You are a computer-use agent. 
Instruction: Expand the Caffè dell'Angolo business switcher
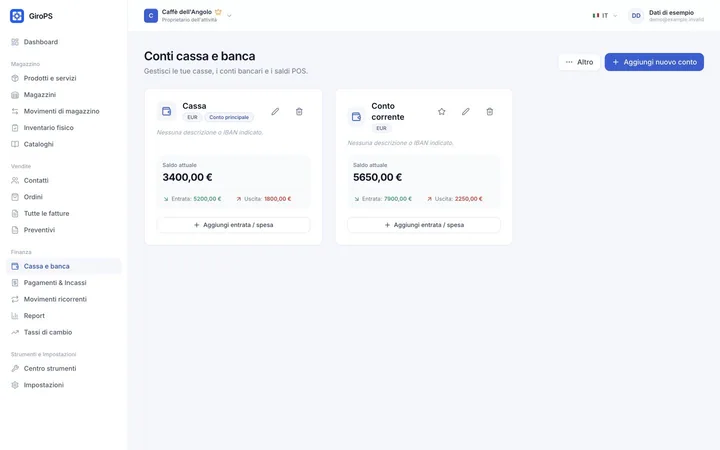pos(188,16)
